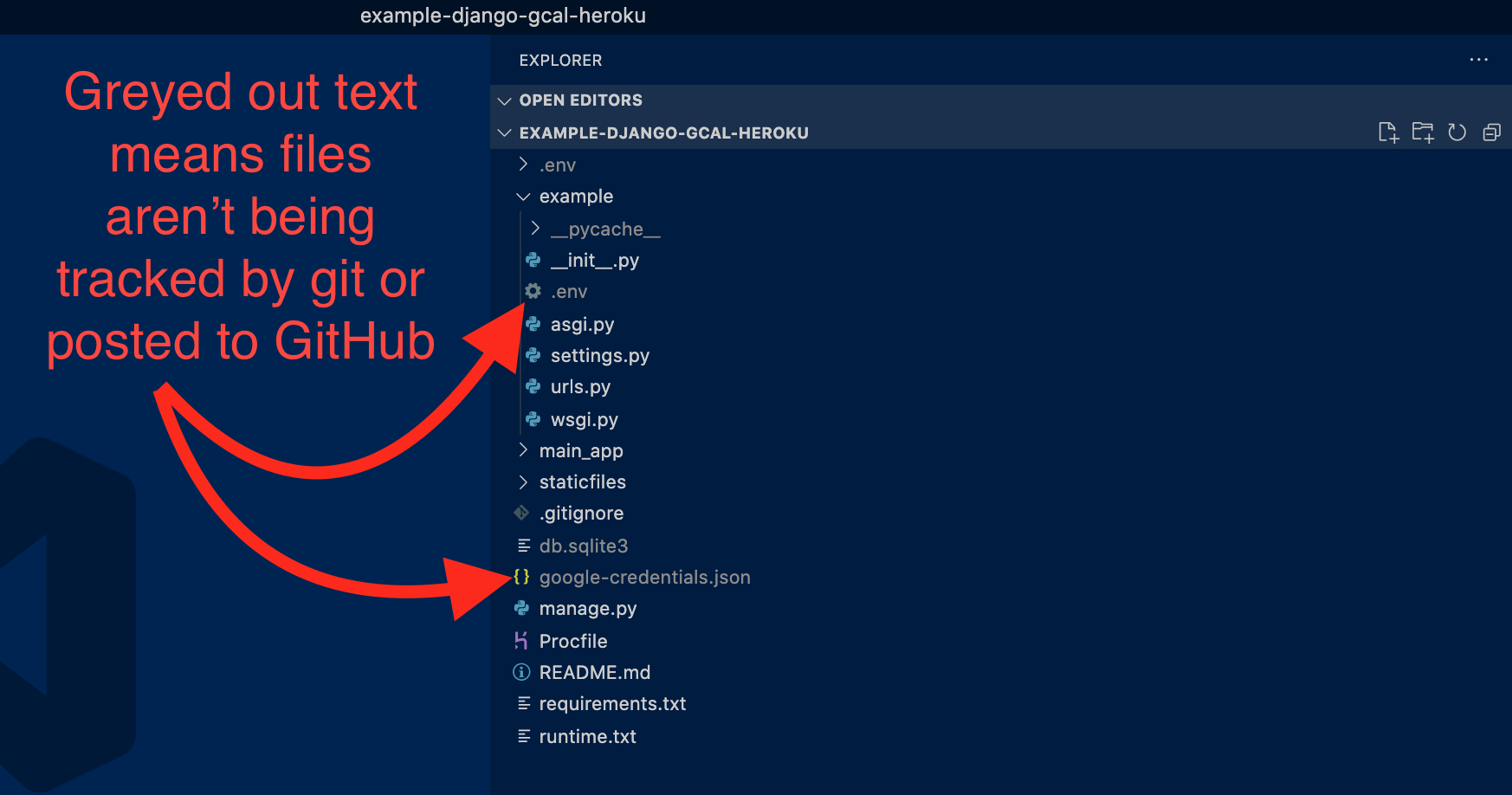Click the example-django-gcal-heroku window title

coord(503,16)
